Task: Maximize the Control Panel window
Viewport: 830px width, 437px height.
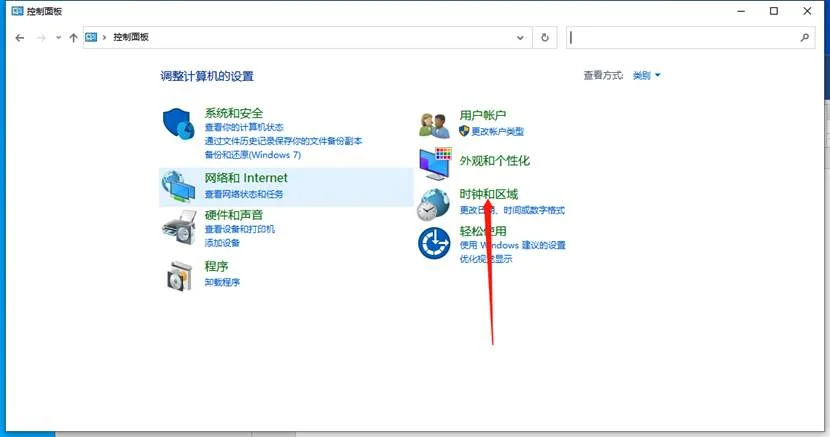Action: coord(774,11)
